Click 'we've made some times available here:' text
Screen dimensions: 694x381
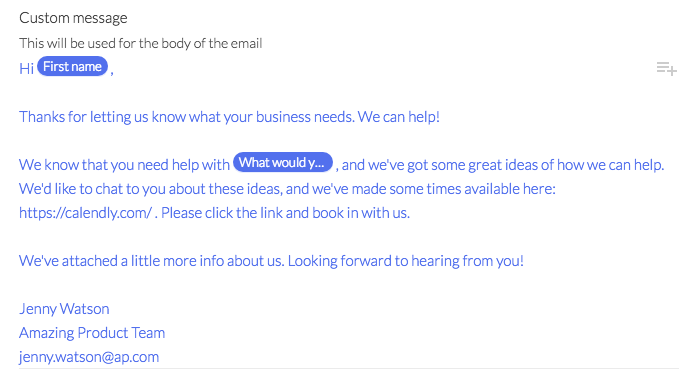pos(434,189)
